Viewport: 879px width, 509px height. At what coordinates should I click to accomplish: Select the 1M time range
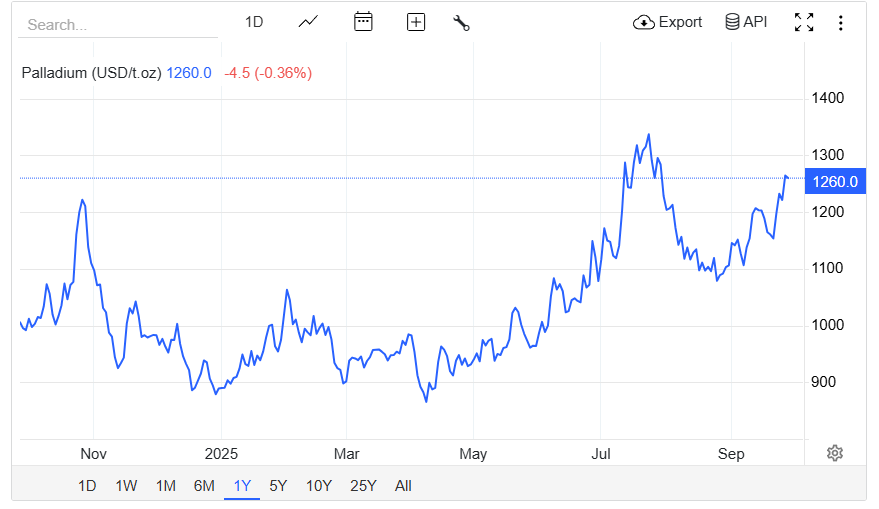[x=165, y=486]
